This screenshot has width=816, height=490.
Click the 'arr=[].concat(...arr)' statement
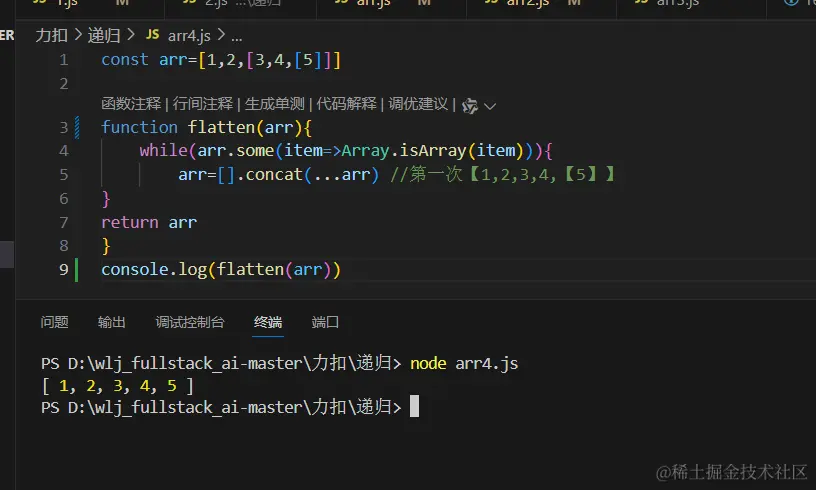pyautogui.click(x=278, y=174)
